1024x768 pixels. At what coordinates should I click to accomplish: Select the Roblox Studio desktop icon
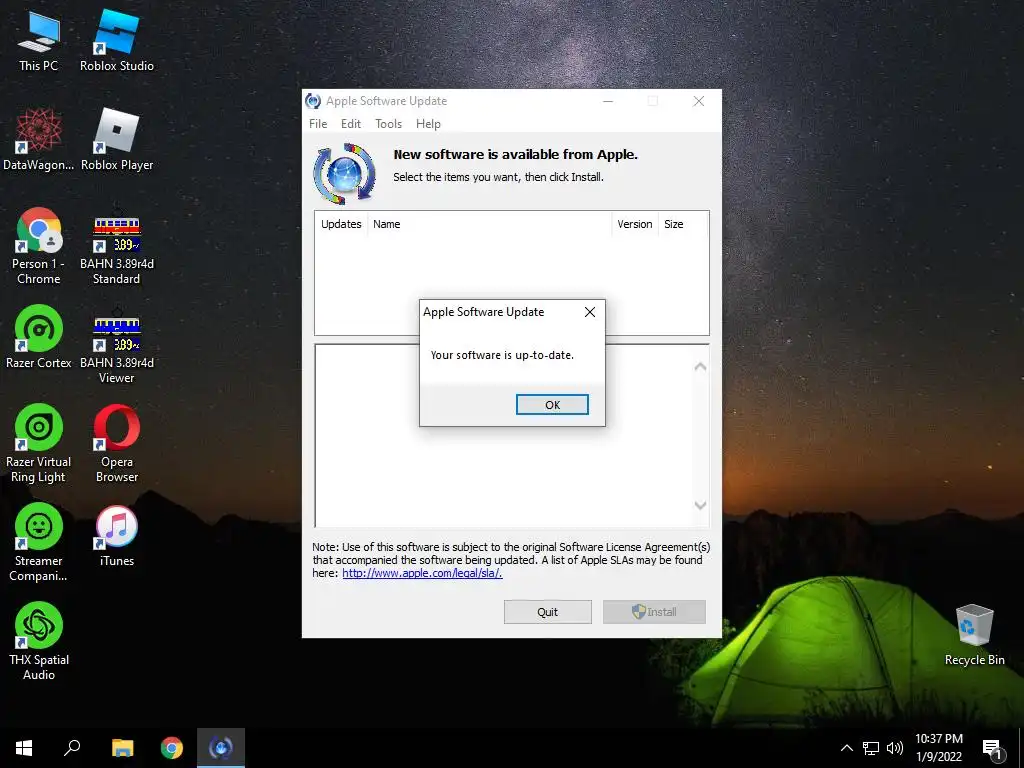[x=117, y=41]
